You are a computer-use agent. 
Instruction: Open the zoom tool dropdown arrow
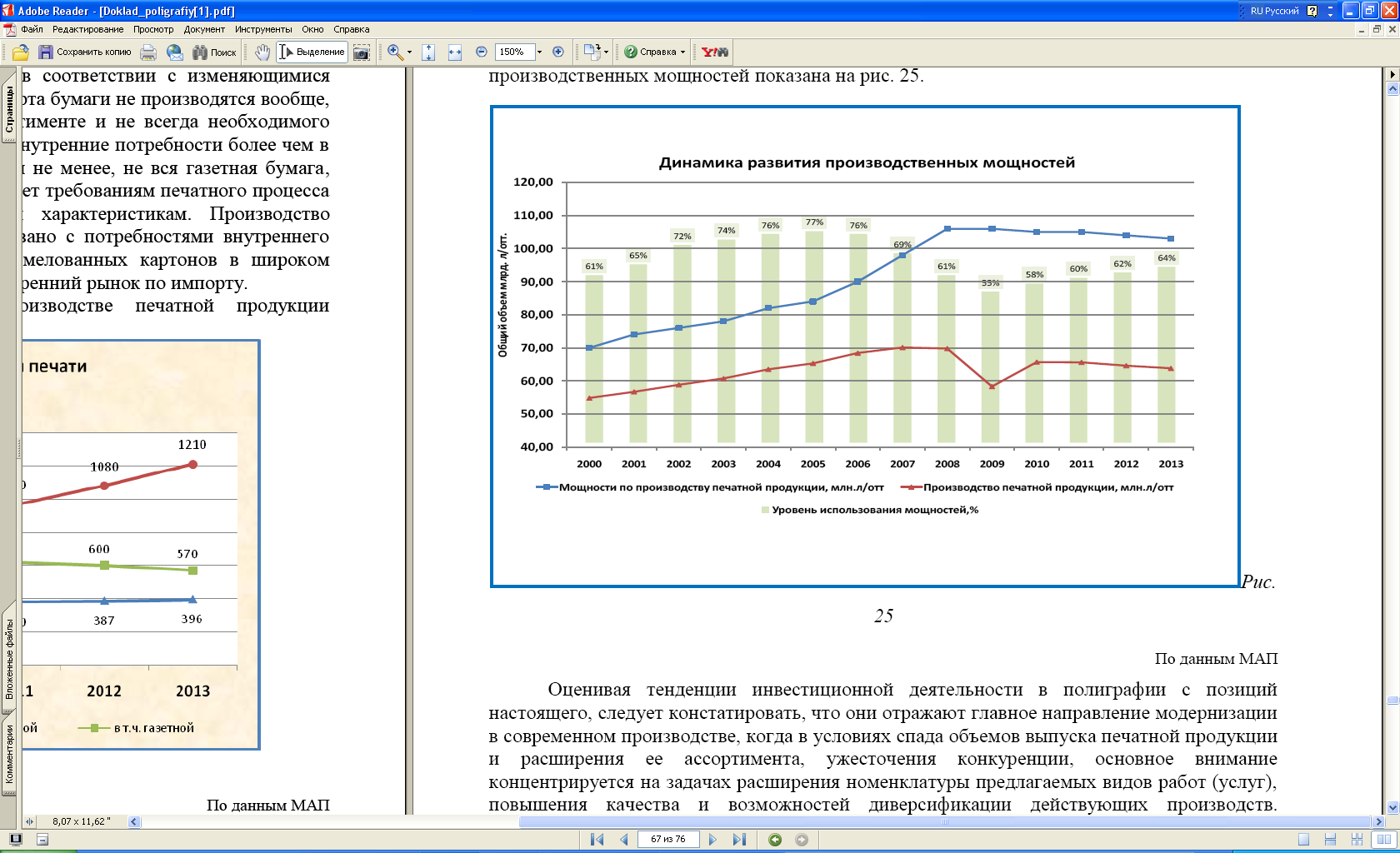coord(409,52)
